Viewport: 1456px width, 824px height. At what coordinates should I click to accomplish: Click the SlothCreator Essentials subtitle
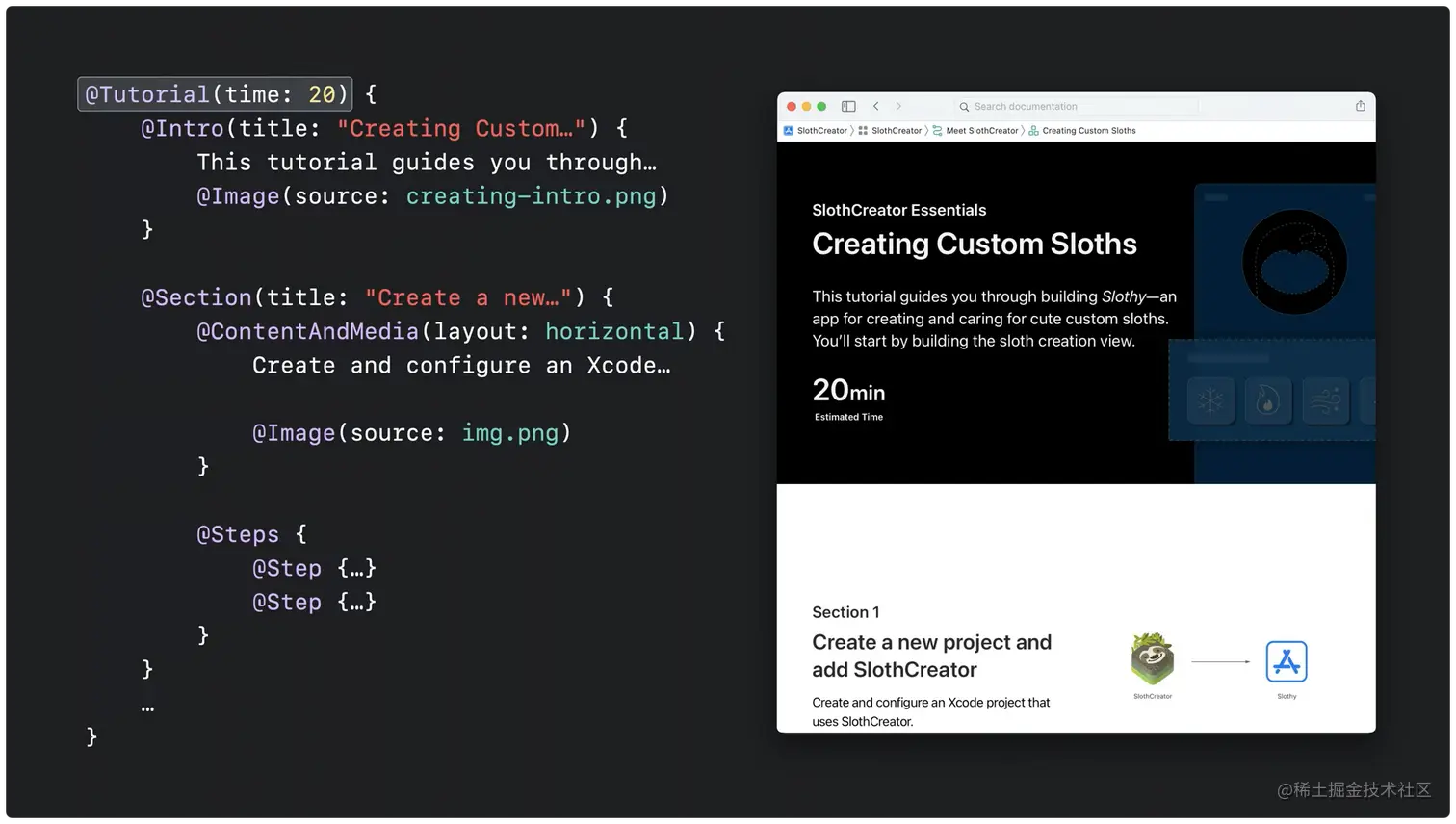899,210
